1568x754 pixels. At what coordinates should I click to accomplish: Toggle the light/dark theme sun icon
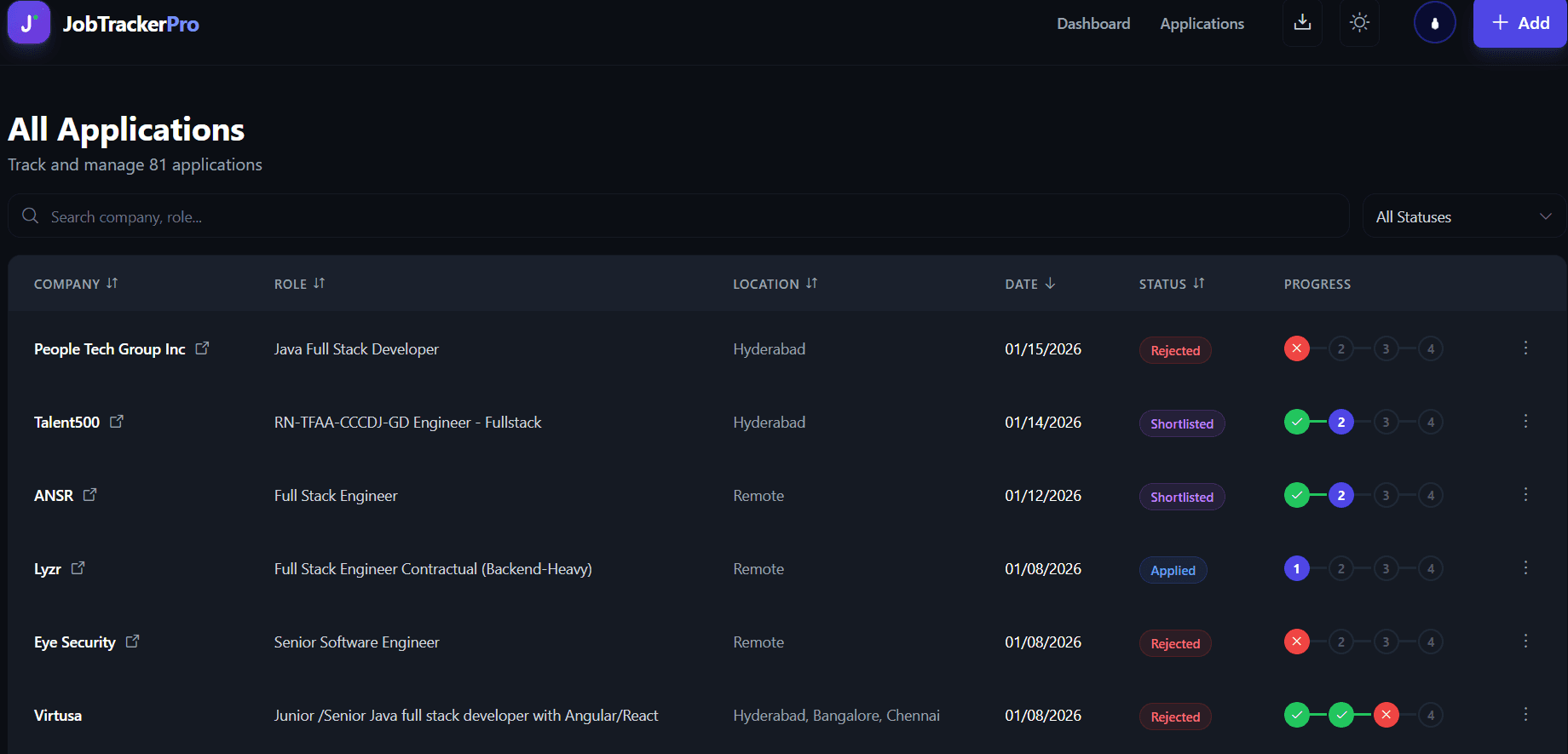1359,23
